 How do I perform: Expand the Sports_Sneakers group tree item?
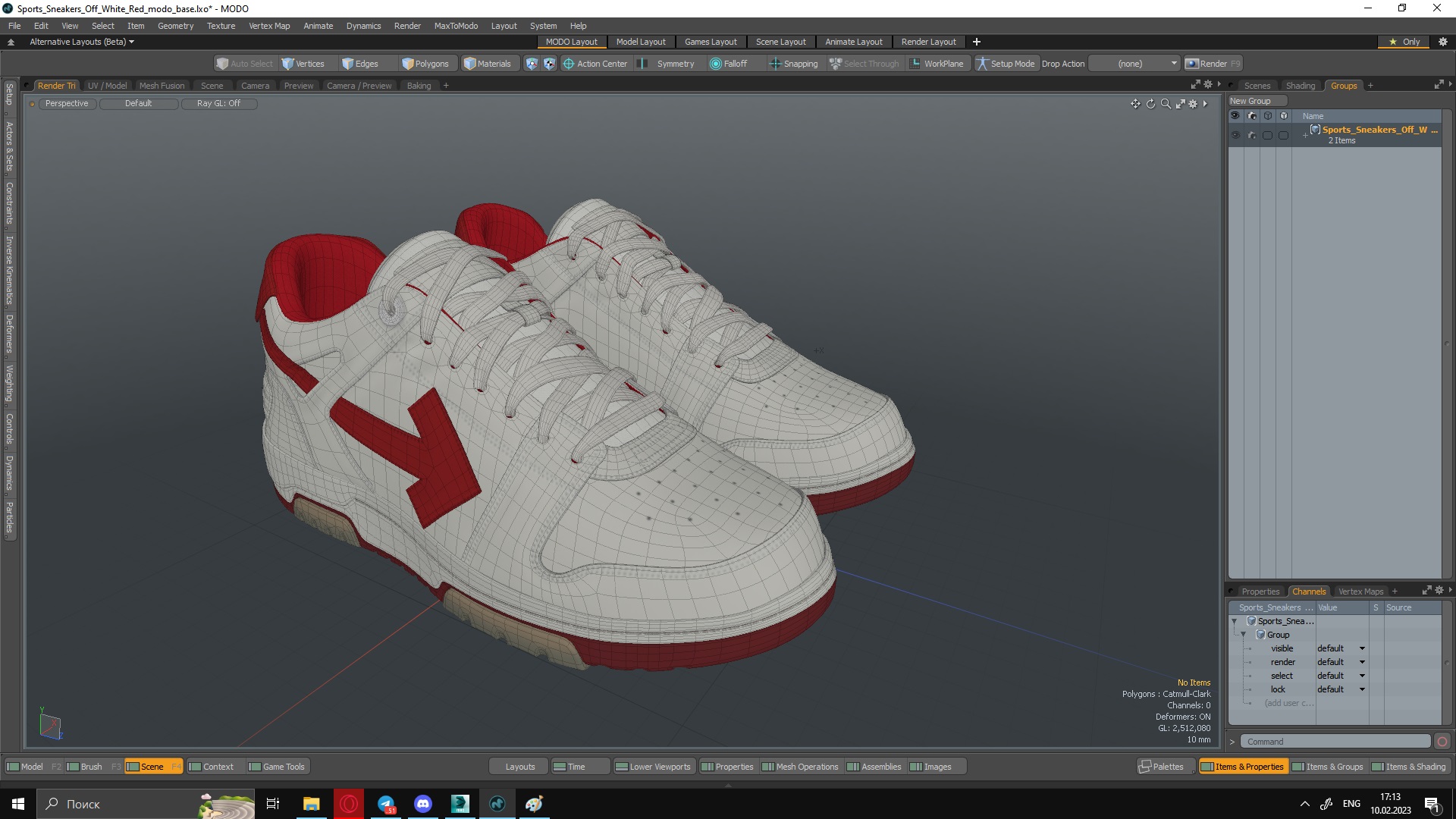(1305, 135)
